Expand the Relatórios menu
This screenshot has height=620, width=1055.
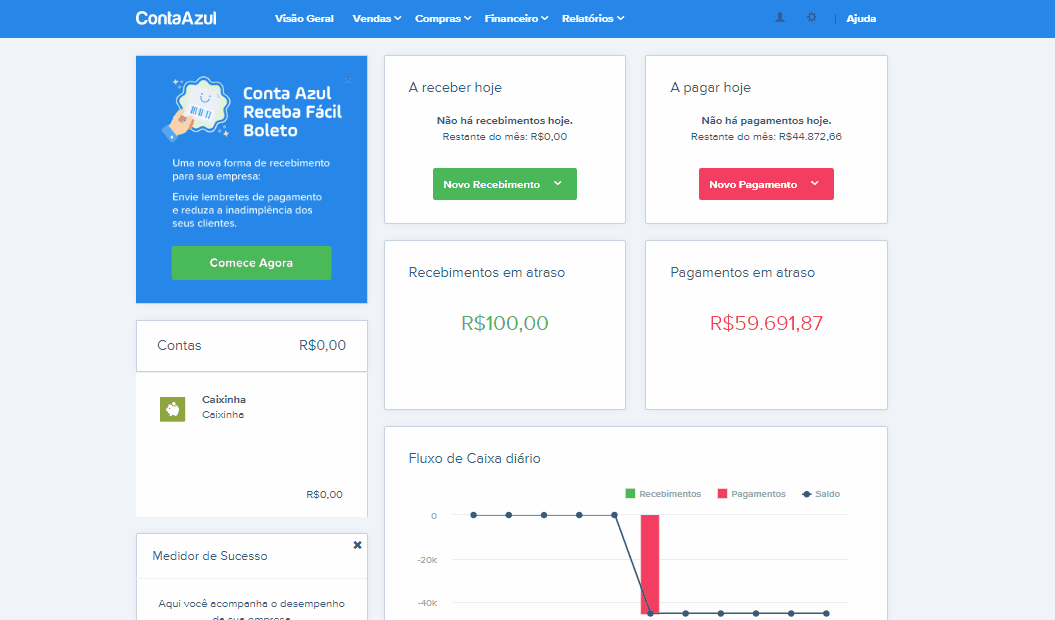pos(593,18)
